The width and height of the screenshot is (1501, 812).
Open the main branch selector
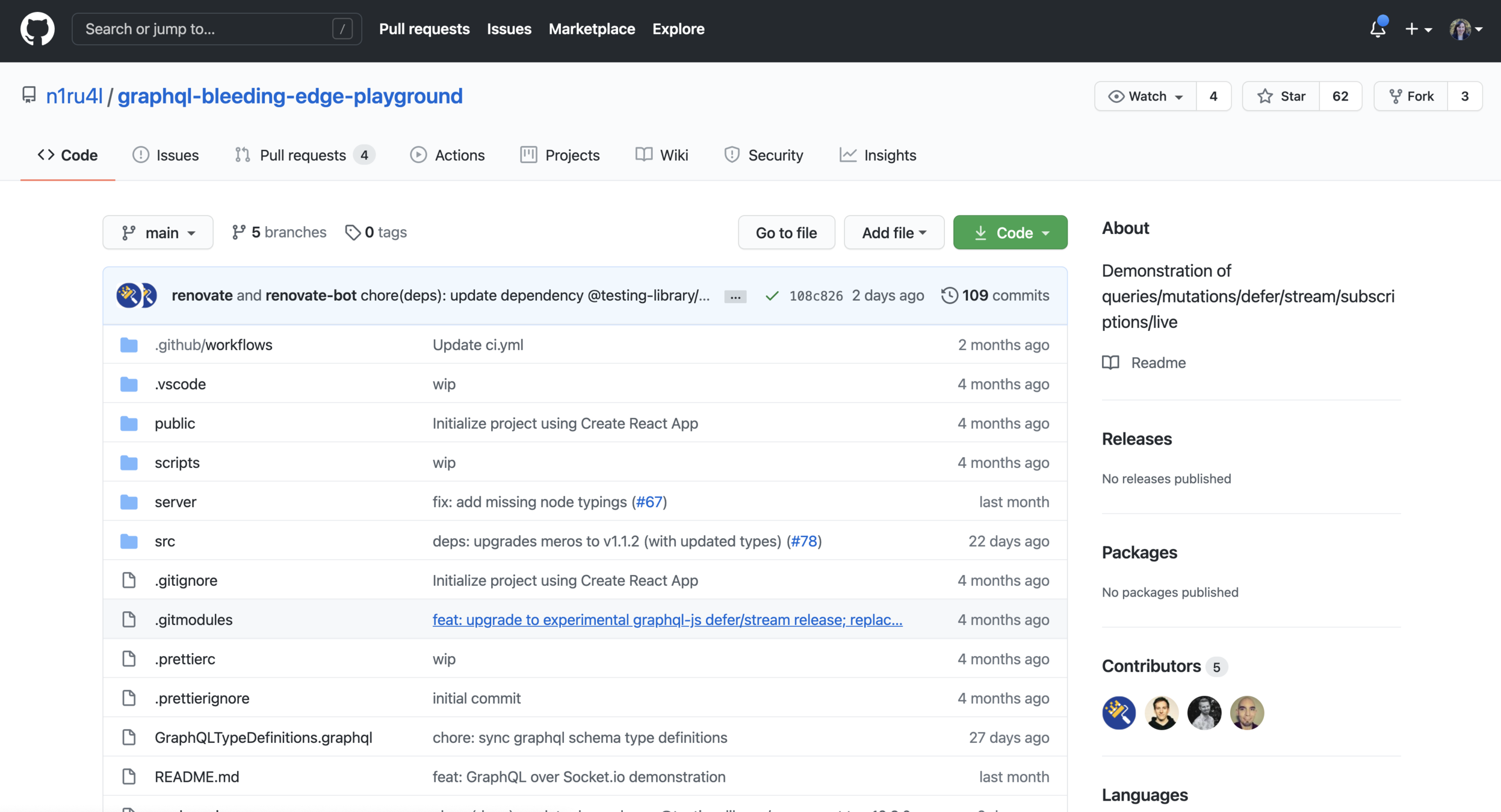click(x=158, y=233)
